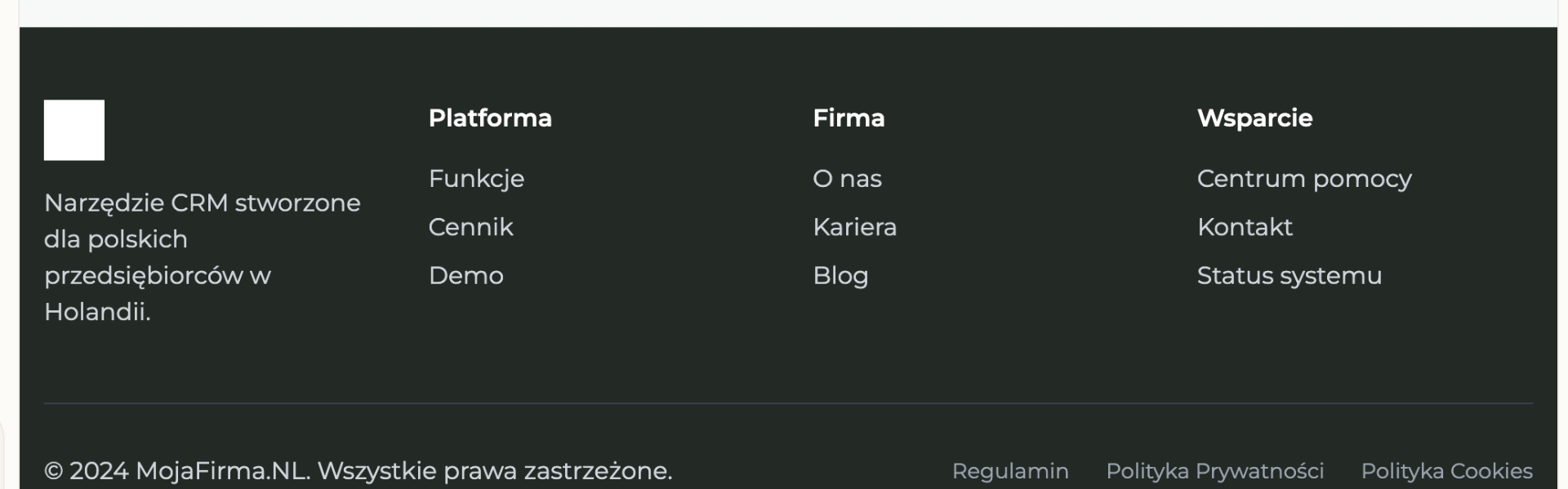Click the horizontal divider line in footer

pyautogui.click(x=788, y=403)
